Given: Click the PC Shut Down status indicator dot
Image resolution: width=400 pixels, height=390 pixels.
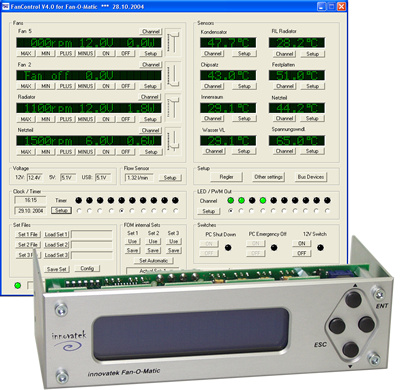Looking at the screenshot, I should [x=228, y=248].
